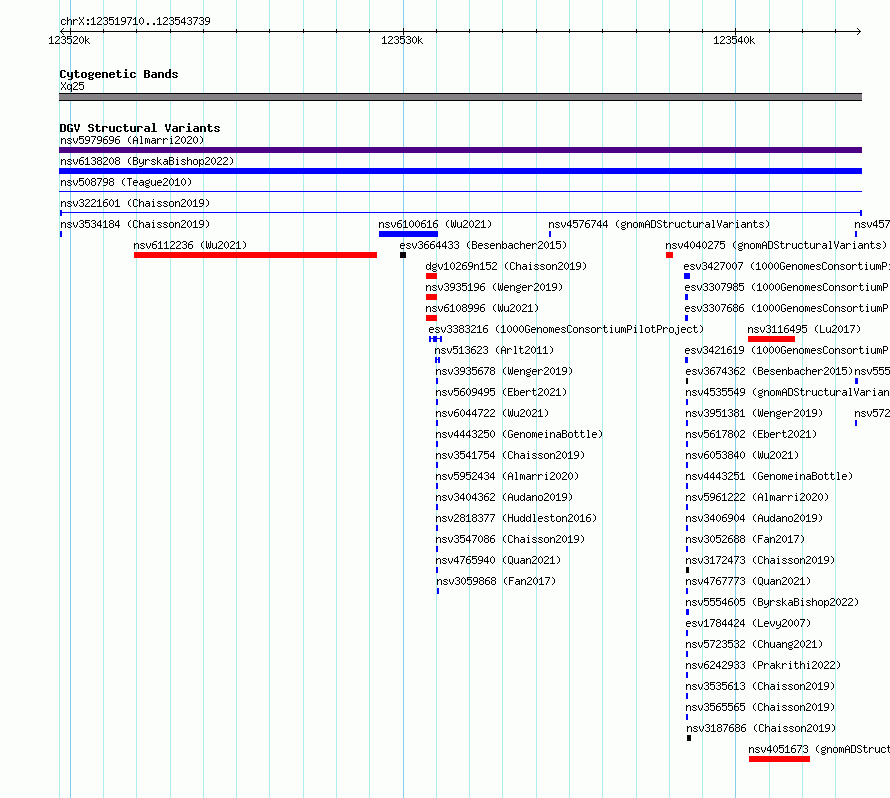Screen dimensions: 890x798
Task: Select the blue nsv6138208 variant bar
Action: 460,171
